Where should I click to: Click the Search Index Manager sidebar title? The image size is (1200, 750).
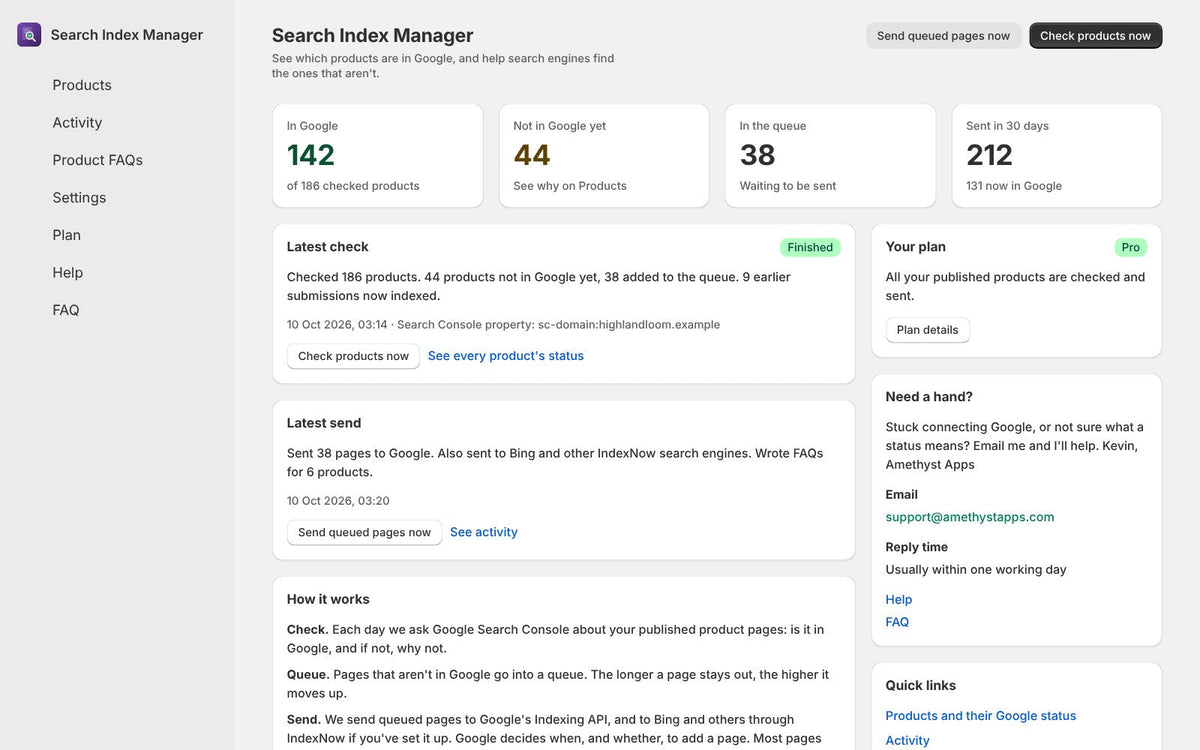pos(127,35)
